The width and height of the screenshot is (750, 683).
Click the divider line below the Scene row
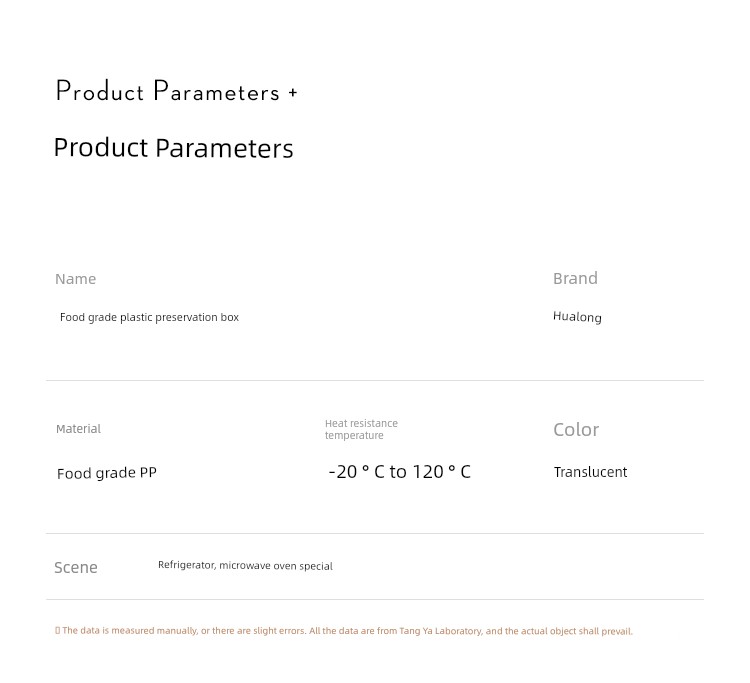[x=375, y=599]
